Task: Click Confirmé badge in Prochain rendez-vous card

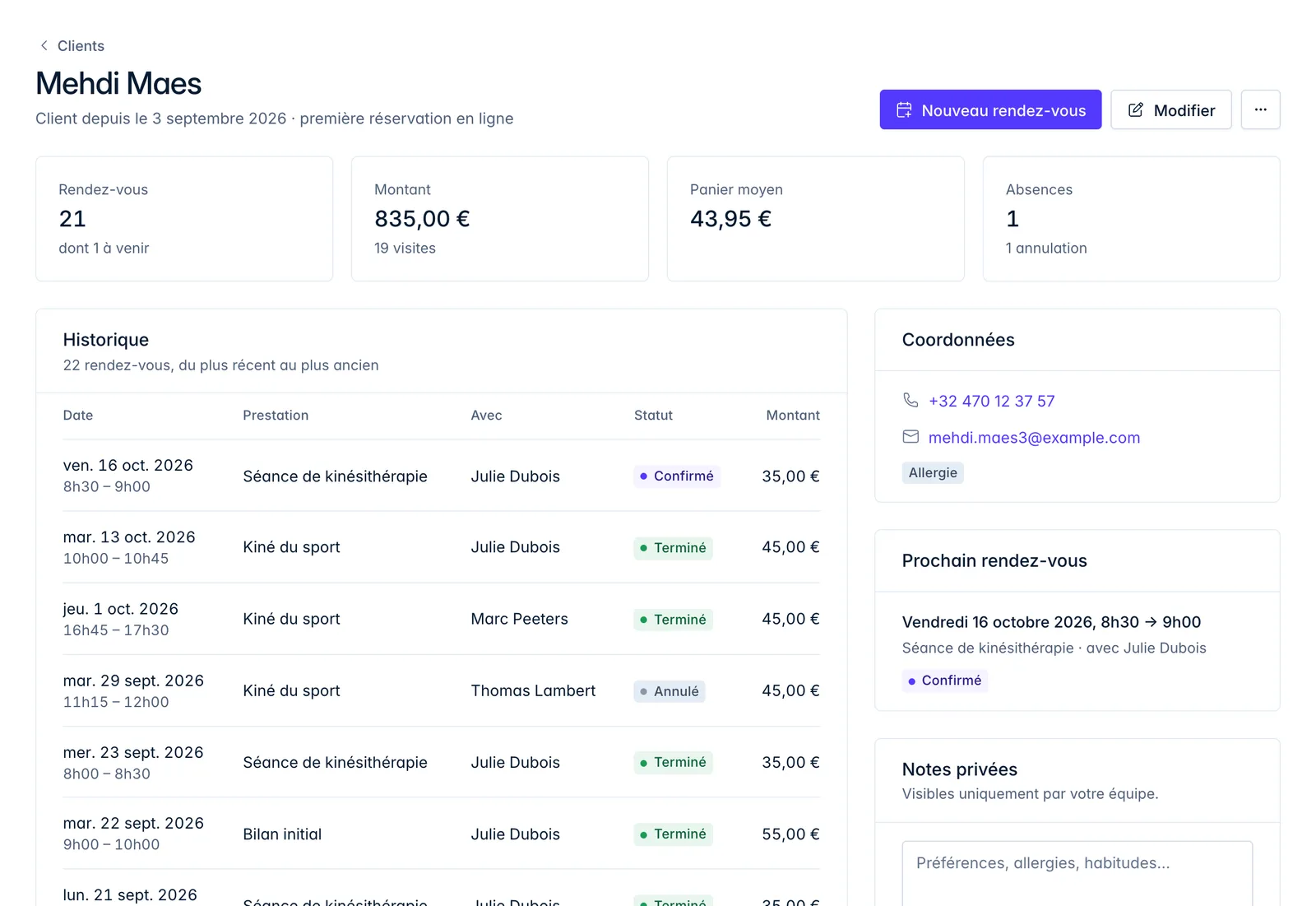Action: [x=944, y=681]
